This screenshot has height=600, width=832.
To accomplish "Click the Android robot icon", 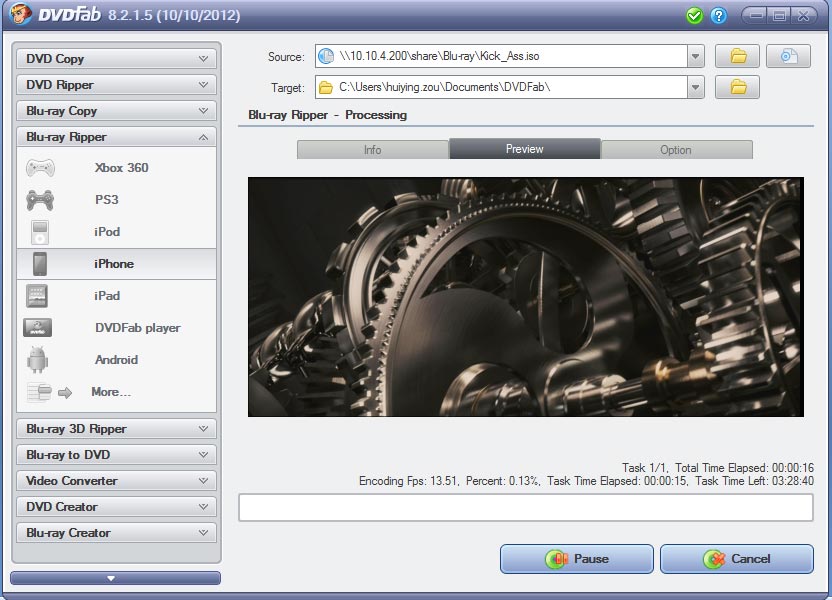I will pyautogui.click(x=37, y=360).
